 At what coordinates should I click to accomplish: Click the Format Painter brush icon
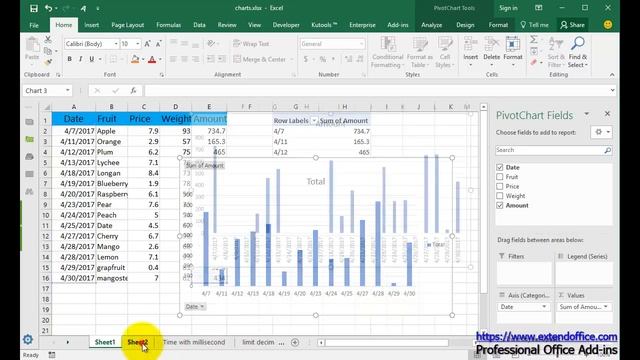click(x=48, y=62)
